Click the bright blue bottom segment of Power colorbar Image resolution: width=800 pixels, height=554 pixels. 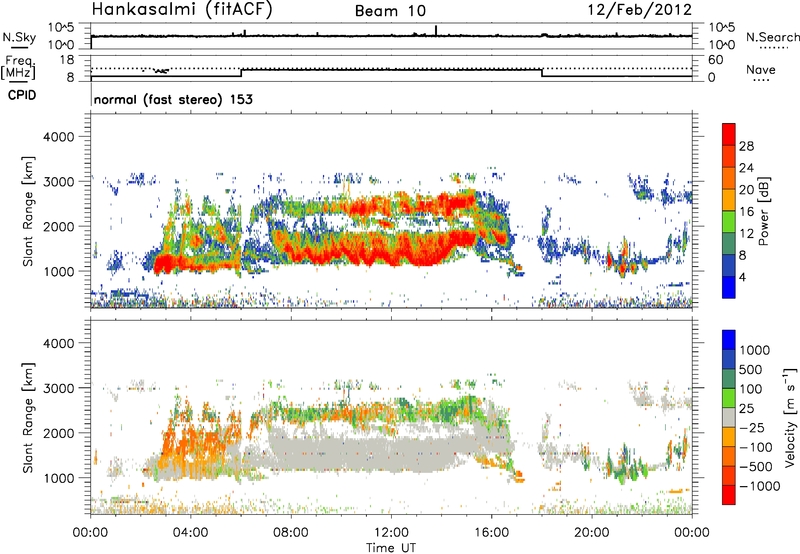coord(729,287)
